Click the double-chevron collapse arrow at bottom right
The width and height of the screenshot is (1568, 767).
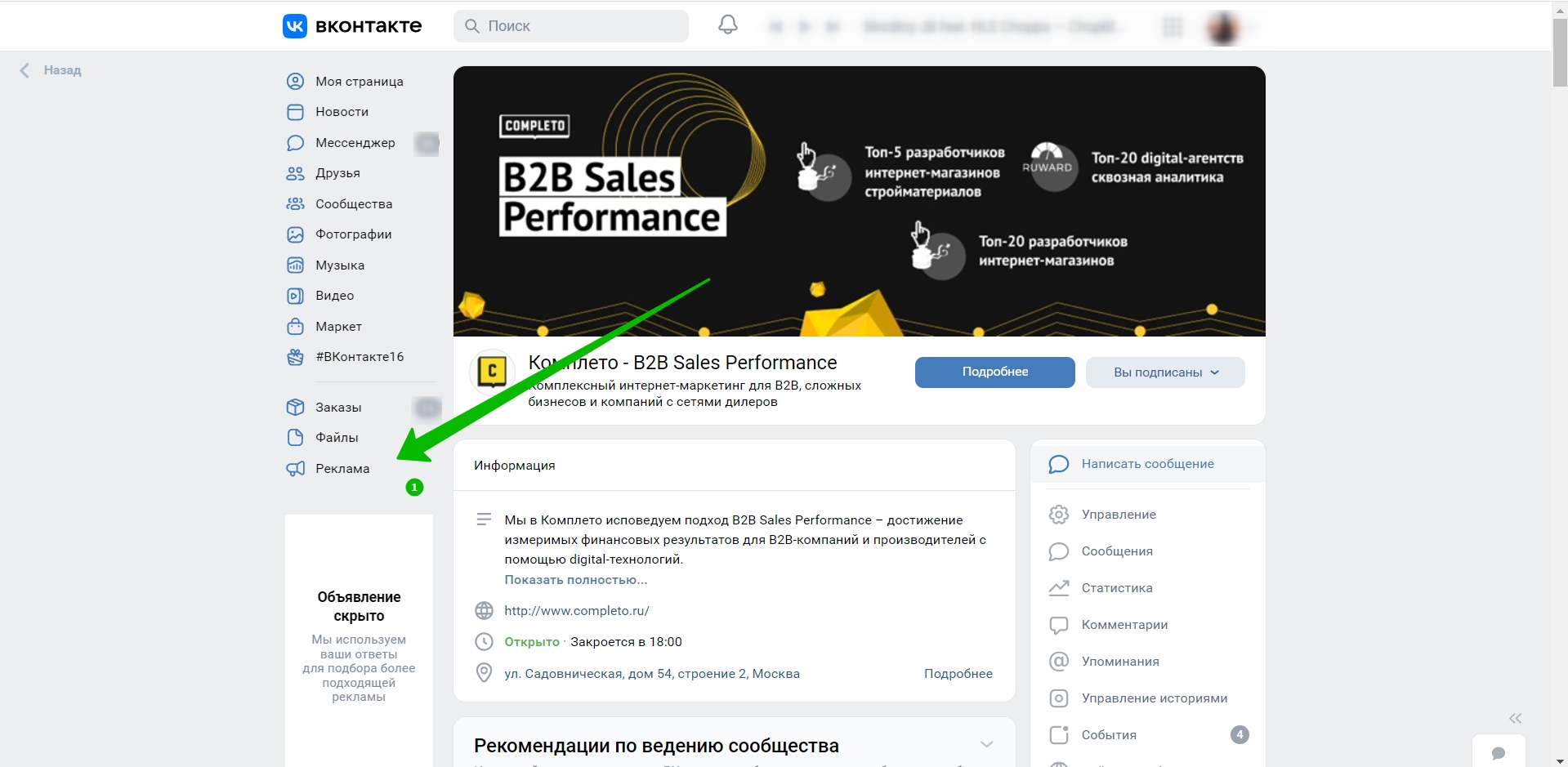(x=1515, y=719)
